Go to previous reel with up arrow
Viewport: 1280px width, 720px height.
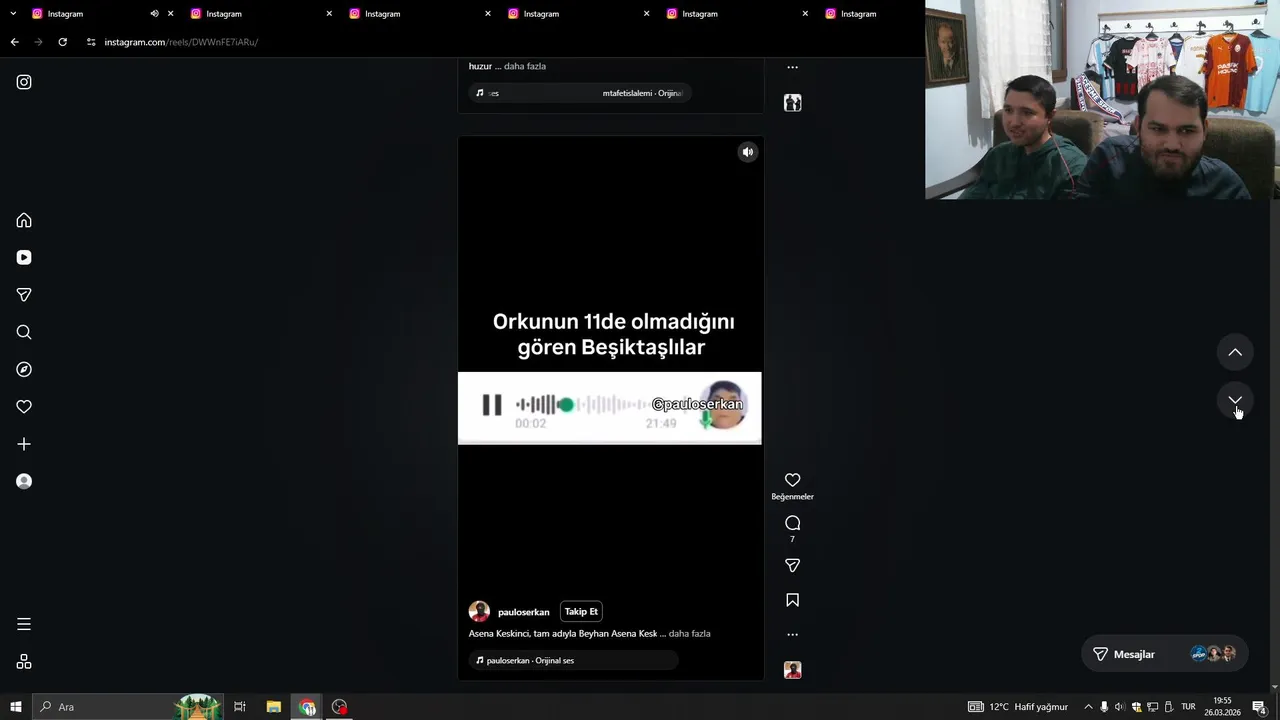pos(1235,352)
